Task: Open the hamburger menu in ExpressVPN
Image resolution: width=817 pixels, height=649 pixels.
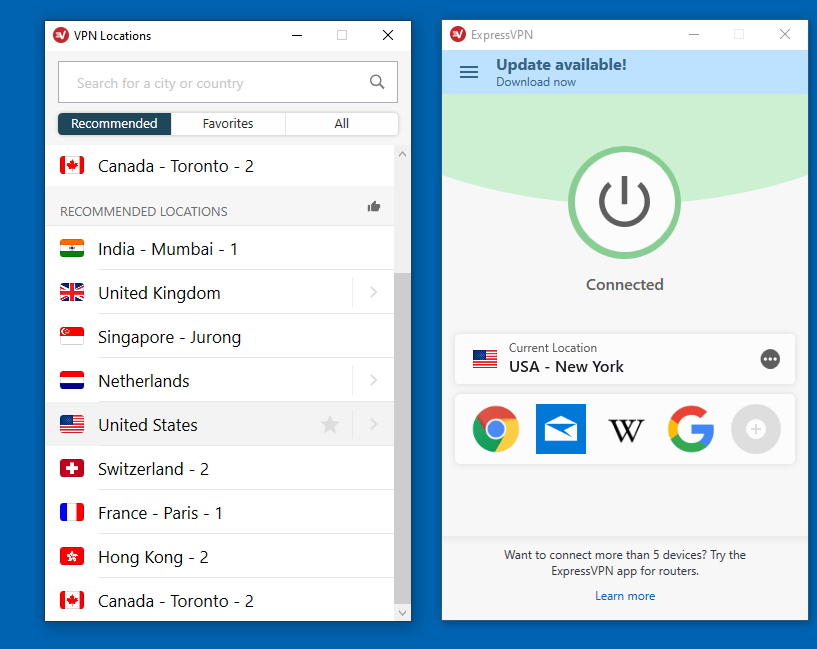Action: point(469,72)
